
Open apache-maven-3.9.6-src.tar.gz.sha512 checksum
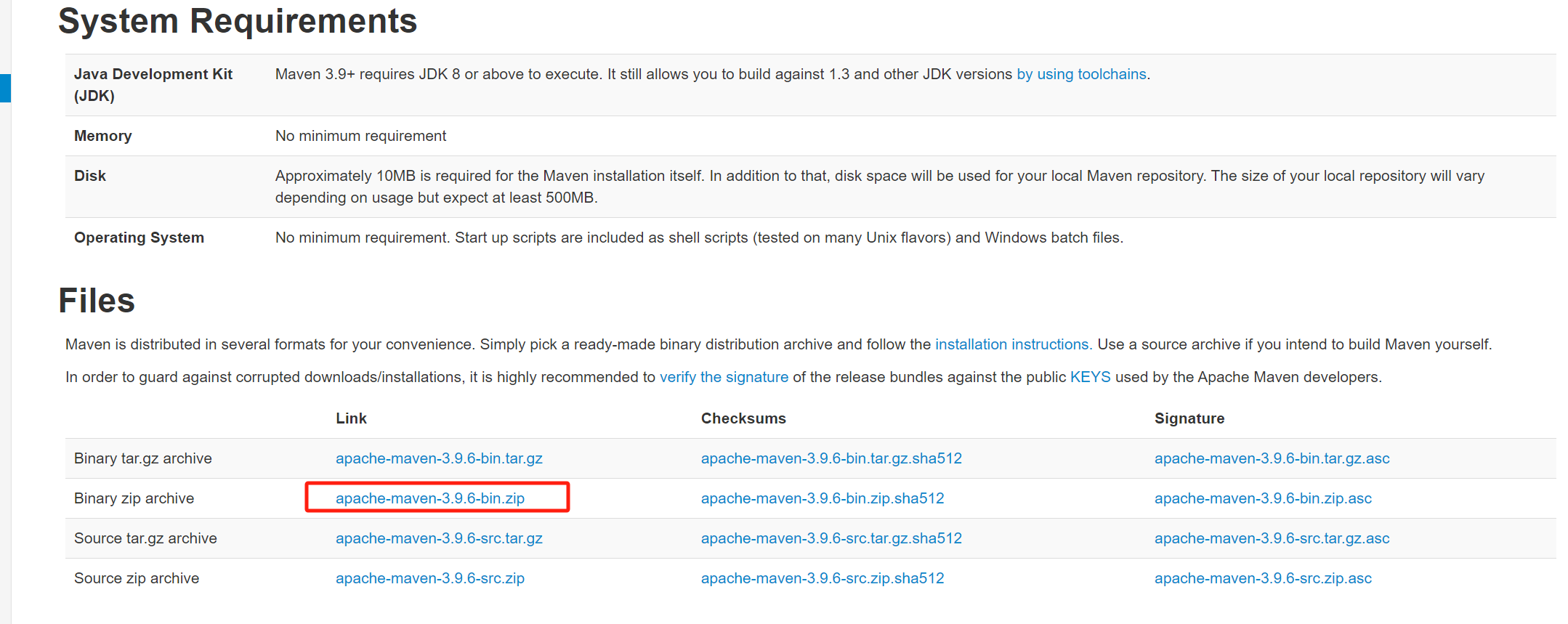click(831, 538)
